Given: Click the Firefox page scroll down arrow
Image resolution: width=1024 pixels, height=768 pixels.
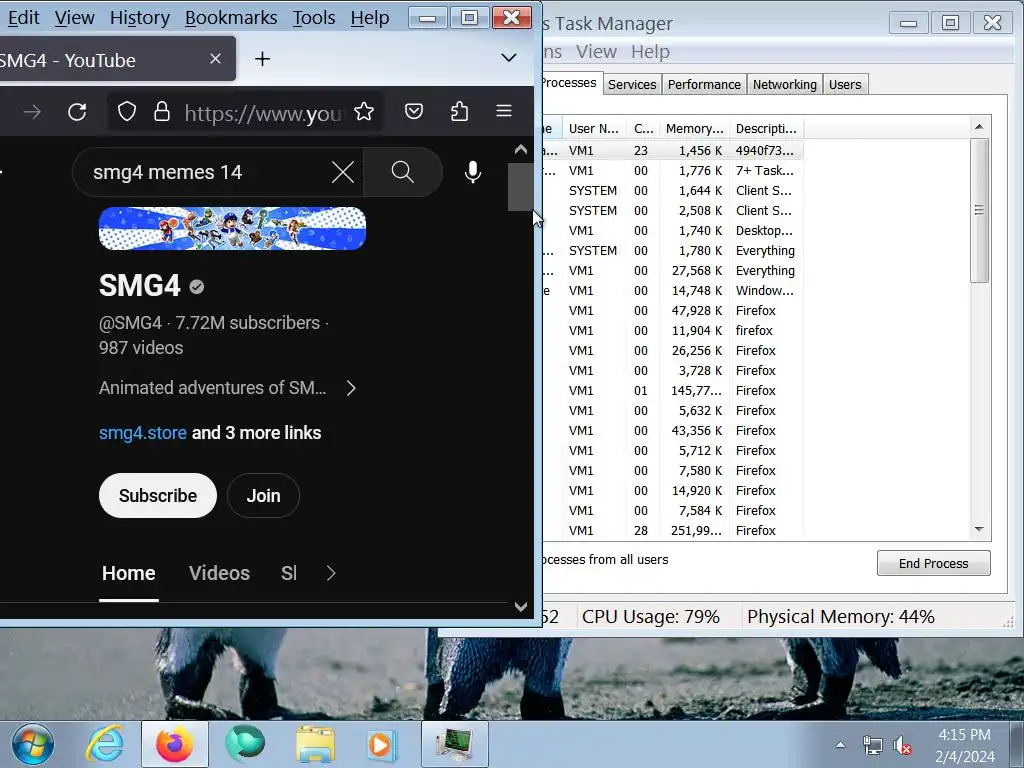Looking at the screenshot, I should [520, 606].
